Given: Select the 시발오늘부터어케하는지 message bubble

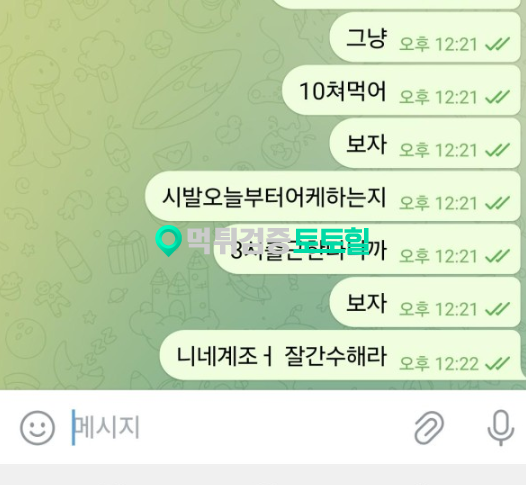Looking at the screenshot, I should coord(333,196).
